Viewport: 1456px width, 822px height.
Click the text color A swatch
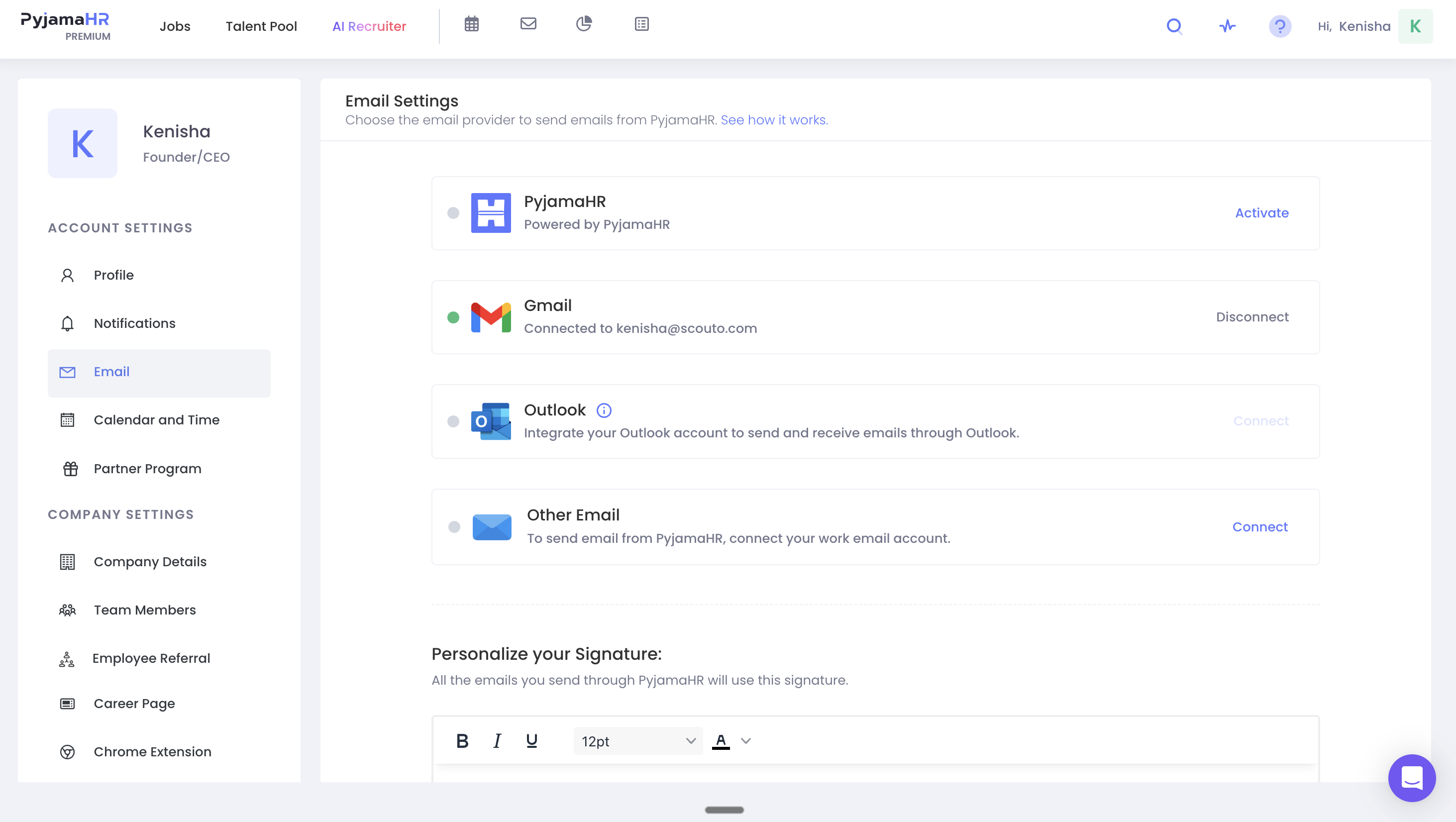point(721,741)
